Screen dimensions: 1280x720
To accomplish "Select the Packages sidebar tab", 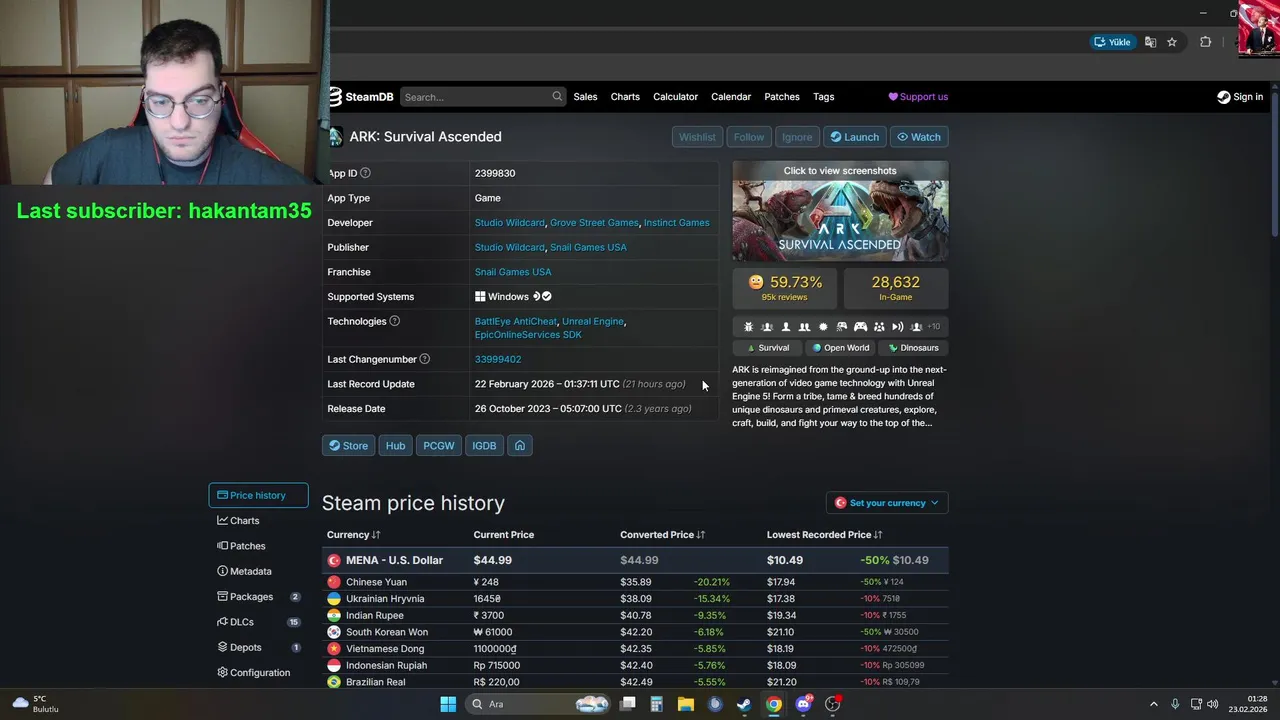I will (x=258, y=597).
